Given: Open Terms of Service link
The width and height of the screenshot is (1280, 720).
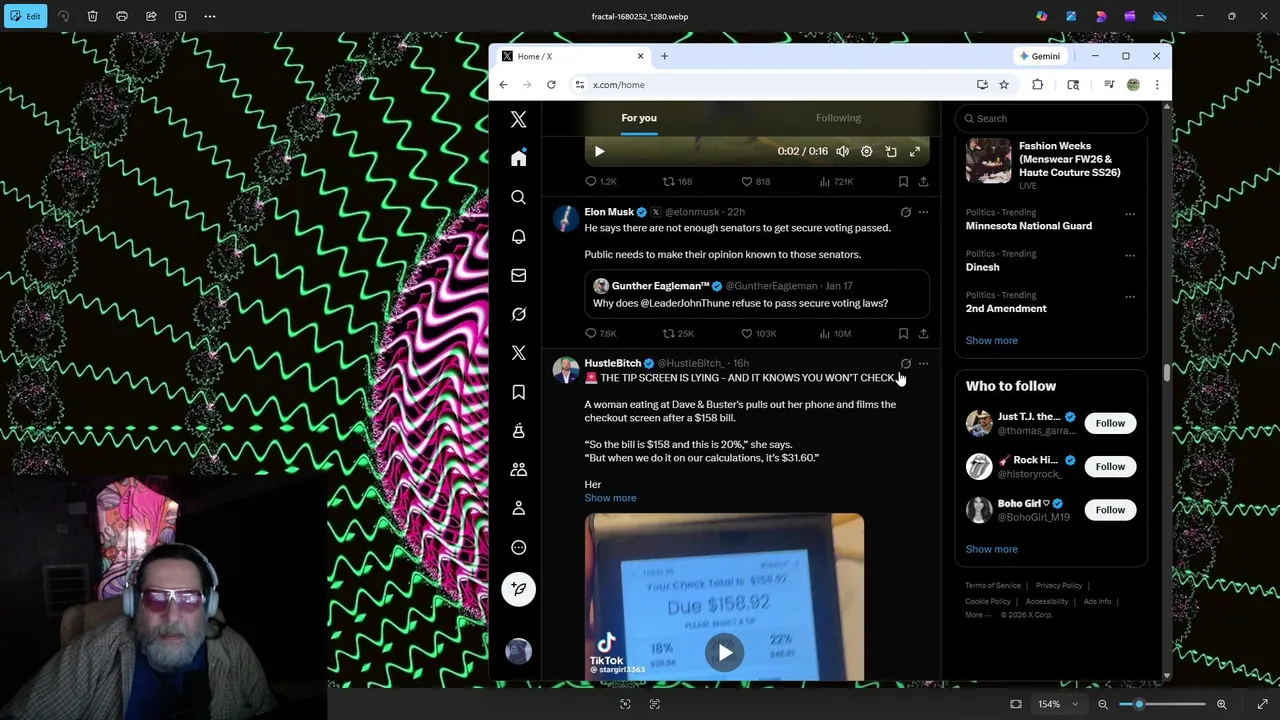Looking at the screenshot, I should pos(993,585).
